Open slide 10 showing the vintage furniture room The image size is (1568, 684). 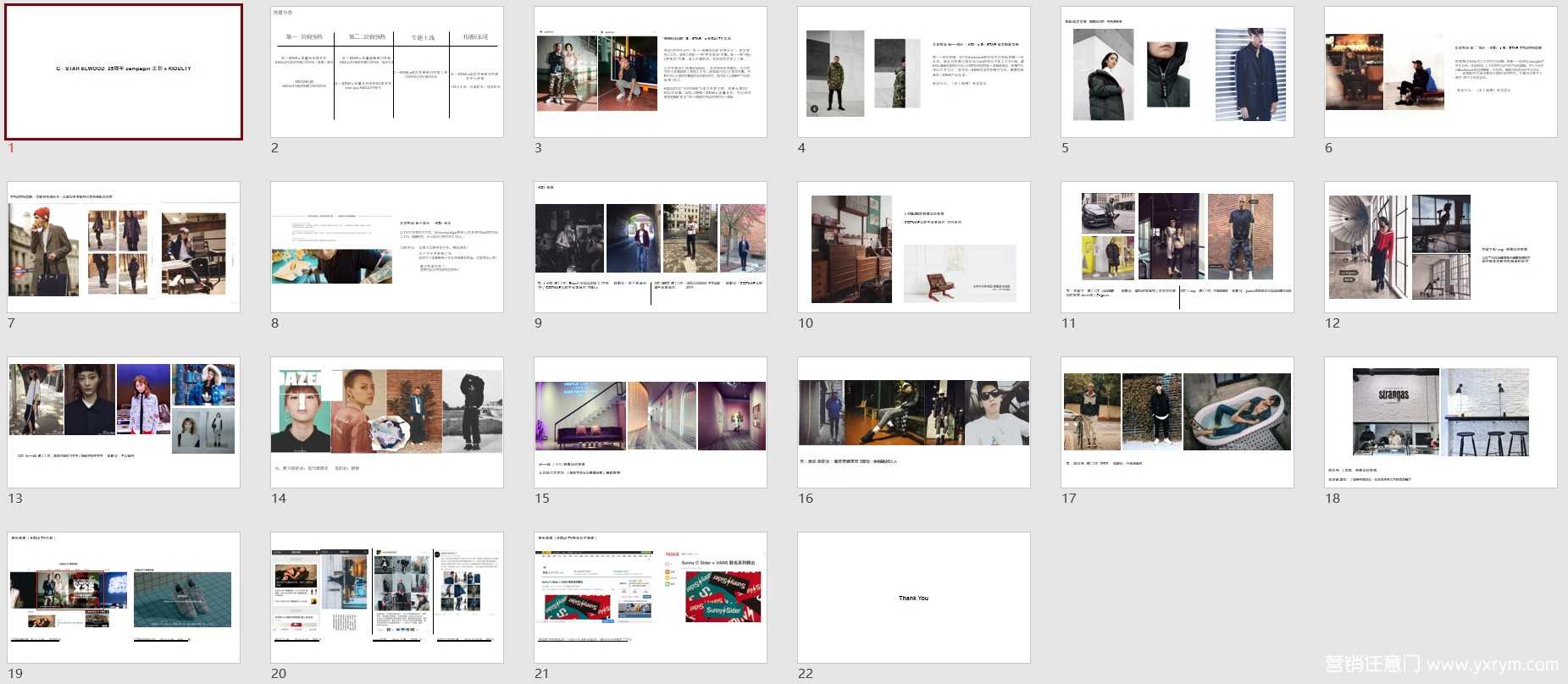[914, 247]
